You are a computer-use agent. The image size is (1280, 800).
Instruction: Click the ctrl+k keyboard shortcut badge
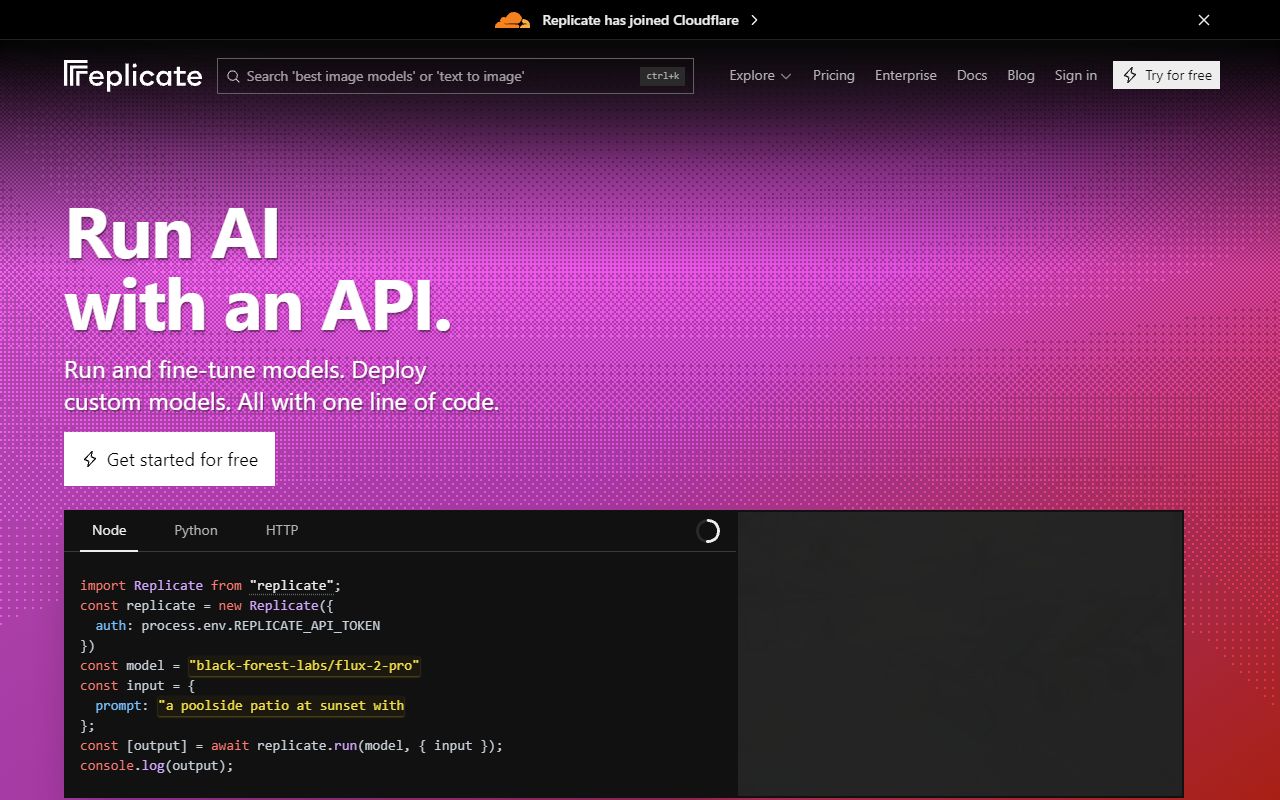pyautogui.click(x=662, y=75)
